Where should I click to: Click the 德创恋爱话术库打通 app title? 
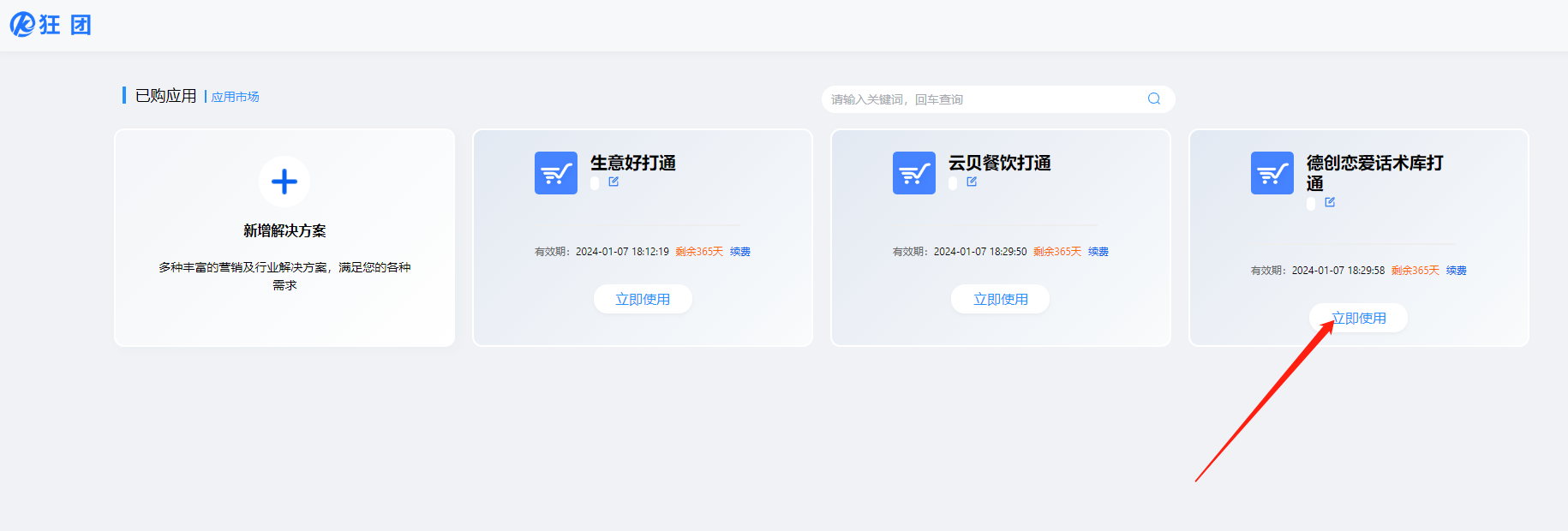click(1375, 173)
